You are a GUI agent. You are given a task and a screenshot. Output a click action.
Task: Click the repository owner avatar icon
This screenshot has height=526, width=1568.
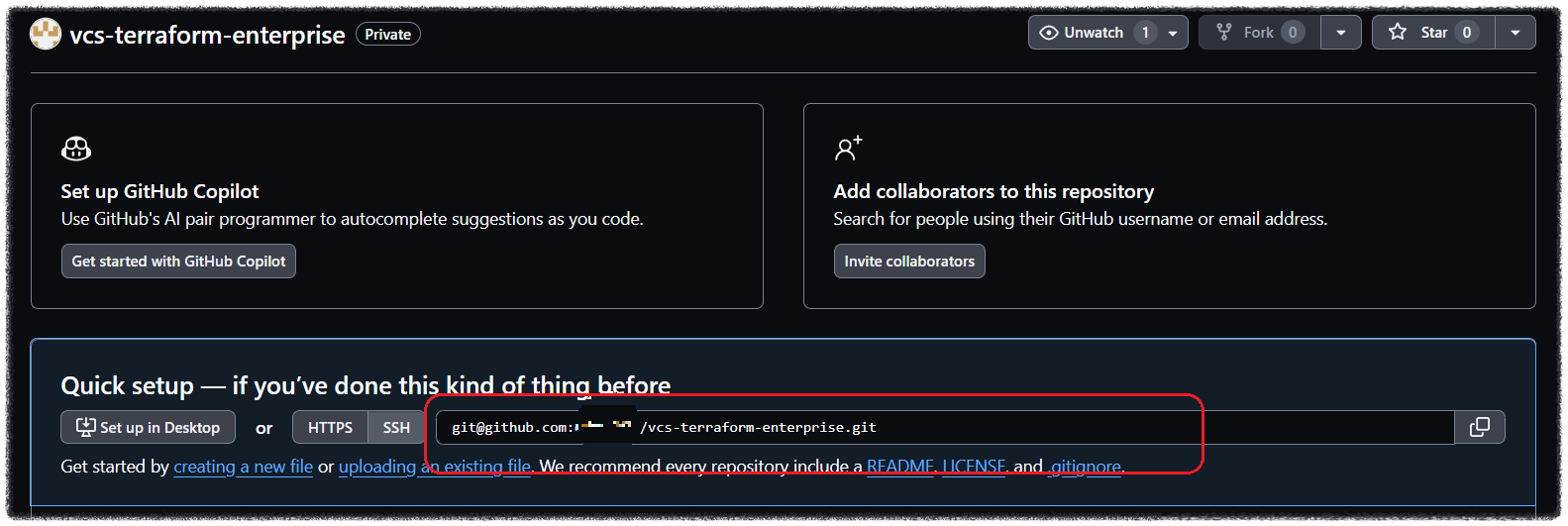coord(46,34)
